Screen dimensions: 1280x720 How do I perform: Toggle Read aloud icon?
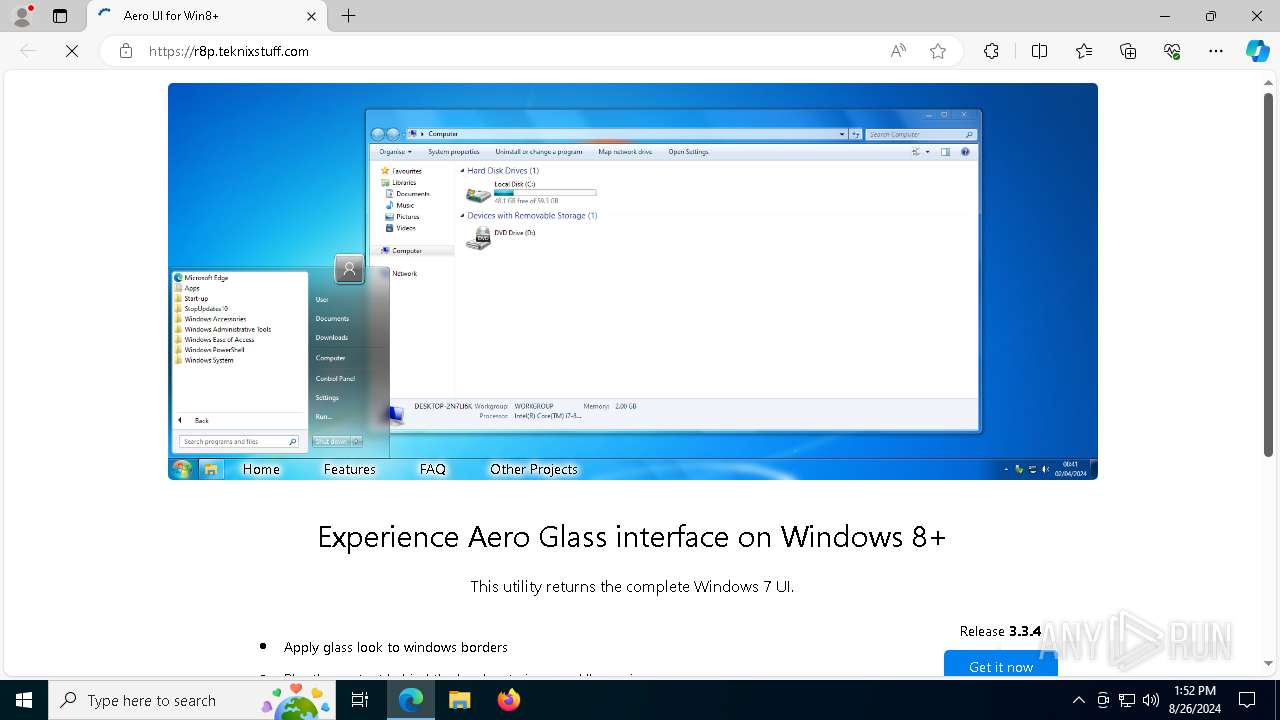pos(898,51)
